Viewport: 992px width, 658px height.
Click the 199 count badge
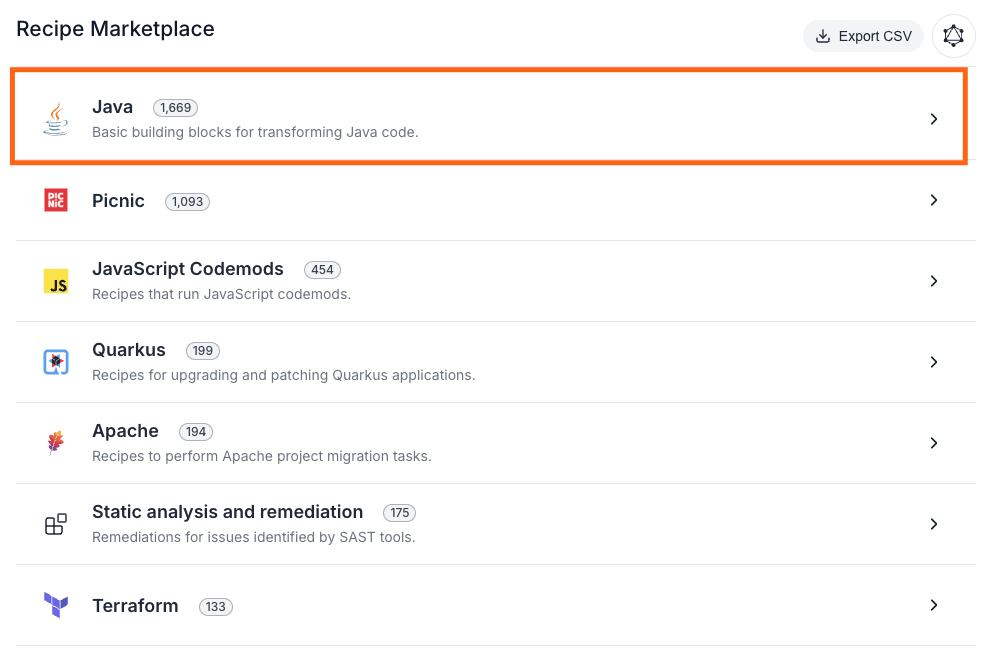(x=202, y=351)
